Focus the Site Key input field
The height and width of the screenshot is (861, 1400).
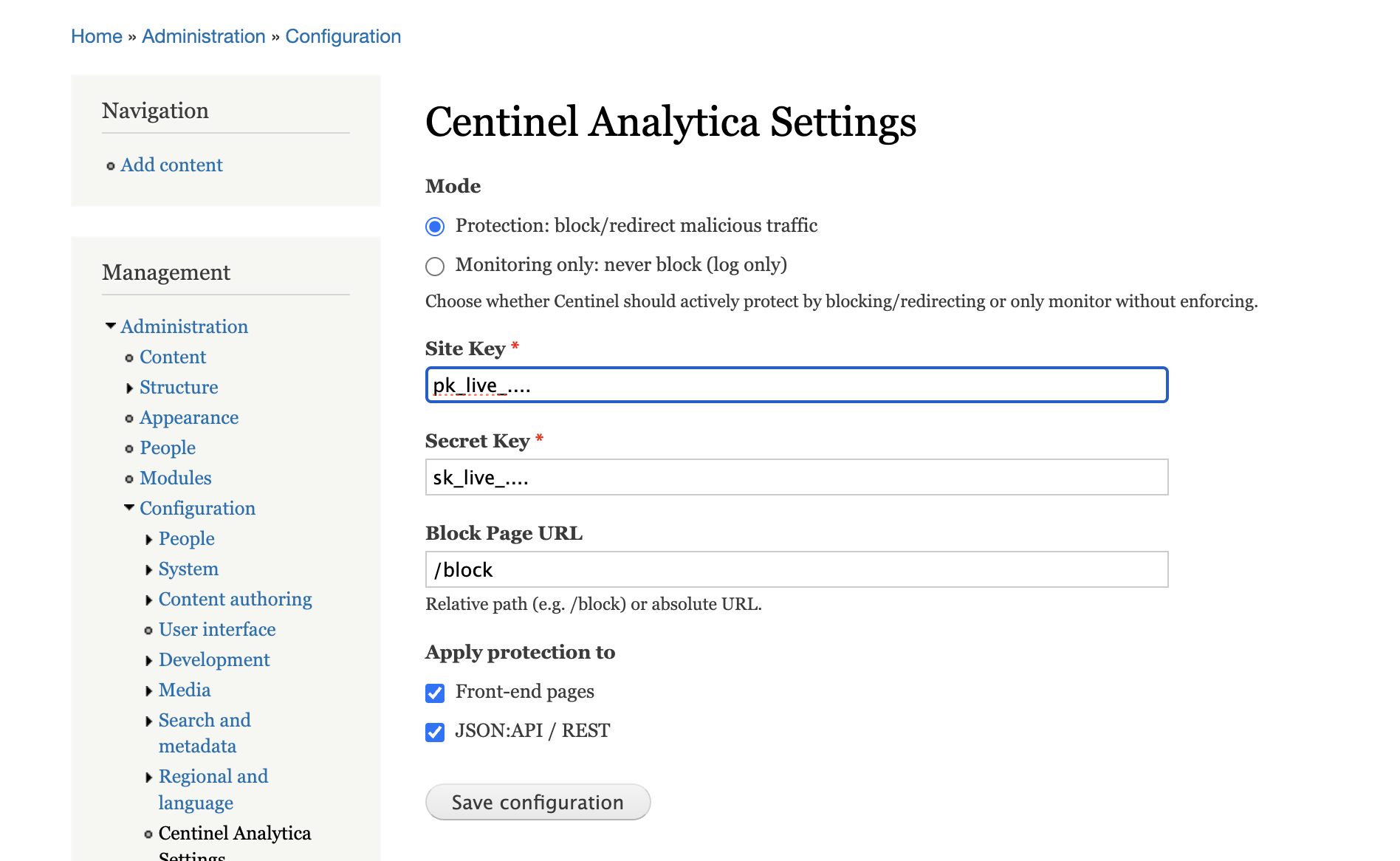796,385
